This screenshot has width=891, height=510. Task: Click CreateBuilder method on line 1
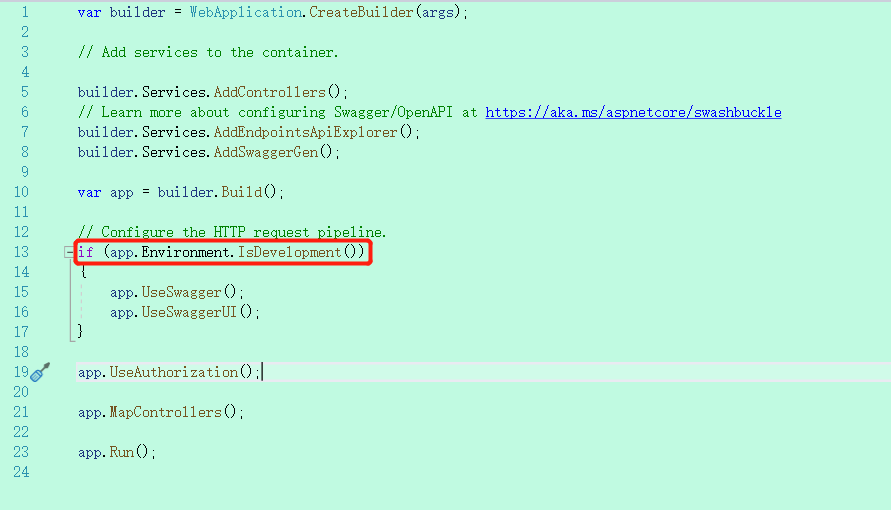click(361, 12)
